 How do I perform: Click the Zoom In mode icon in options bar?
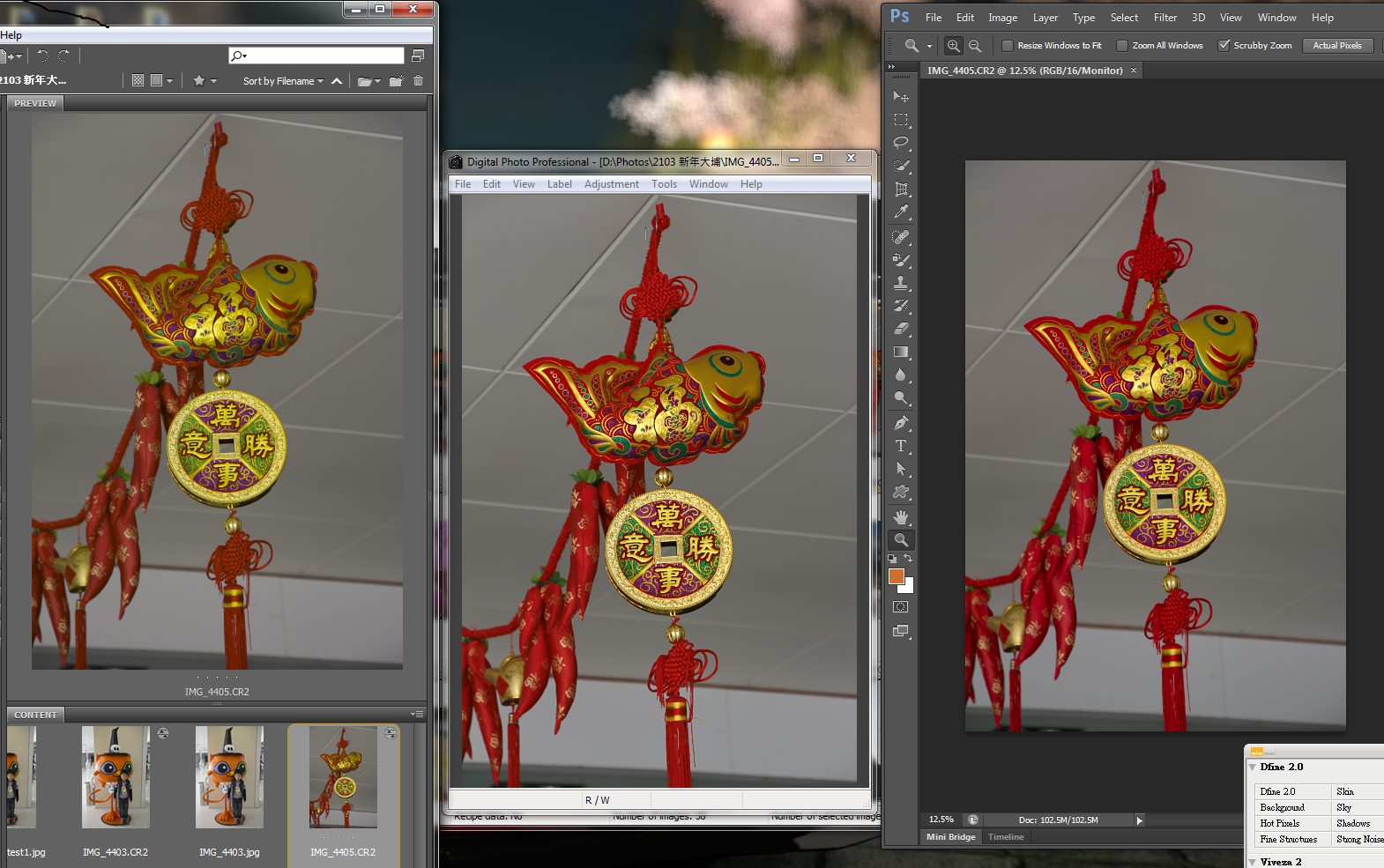[954, 46]
